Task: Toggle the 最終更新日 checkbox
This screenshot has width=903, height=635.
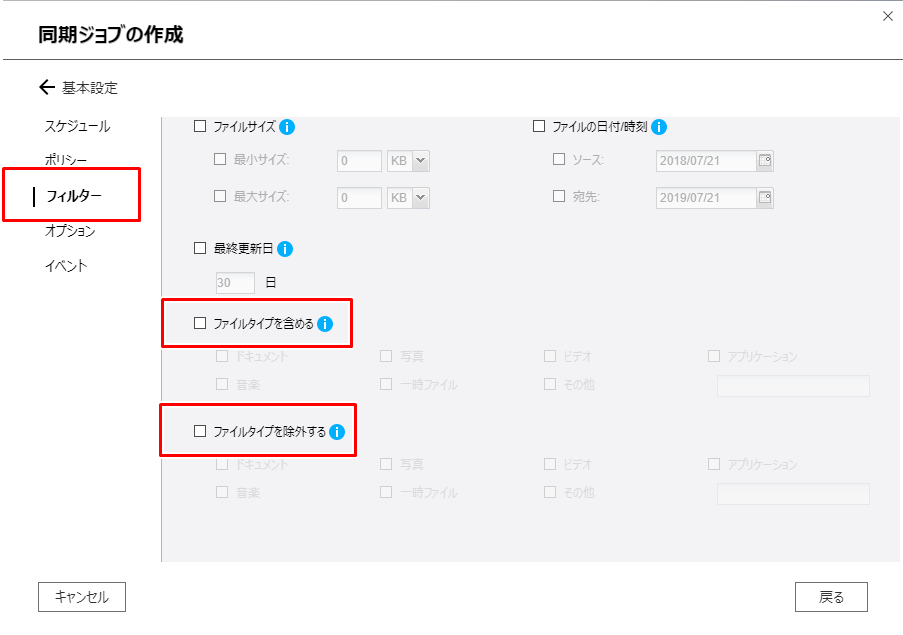Action: click(x=200, y=248)
